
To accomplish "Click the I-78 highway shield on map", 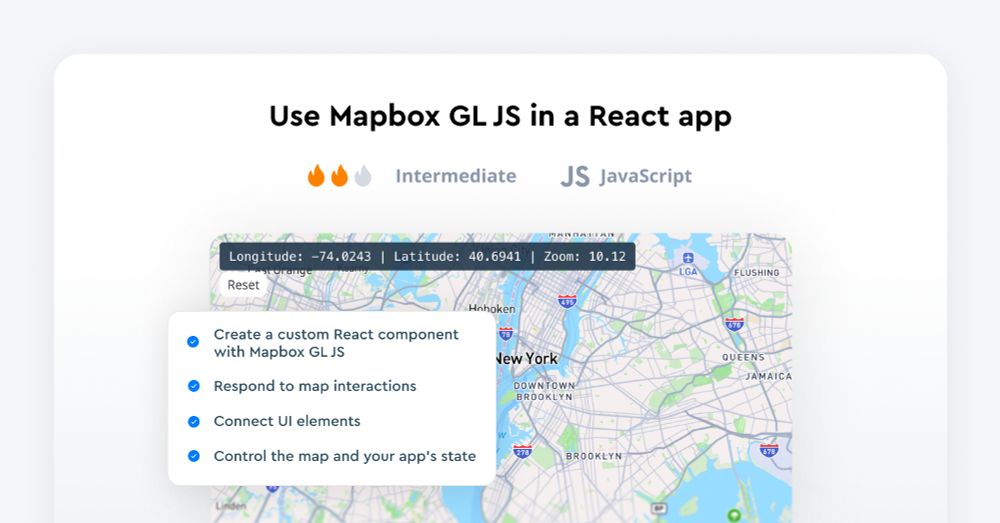I will [506, 333].
